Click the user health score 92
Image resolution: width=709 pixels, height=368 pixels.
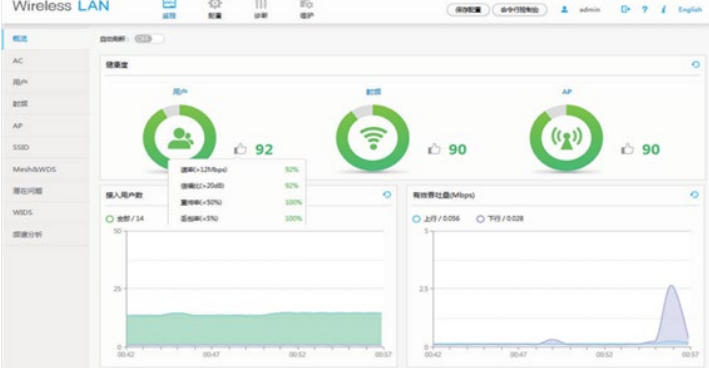[x=264, y=150]
